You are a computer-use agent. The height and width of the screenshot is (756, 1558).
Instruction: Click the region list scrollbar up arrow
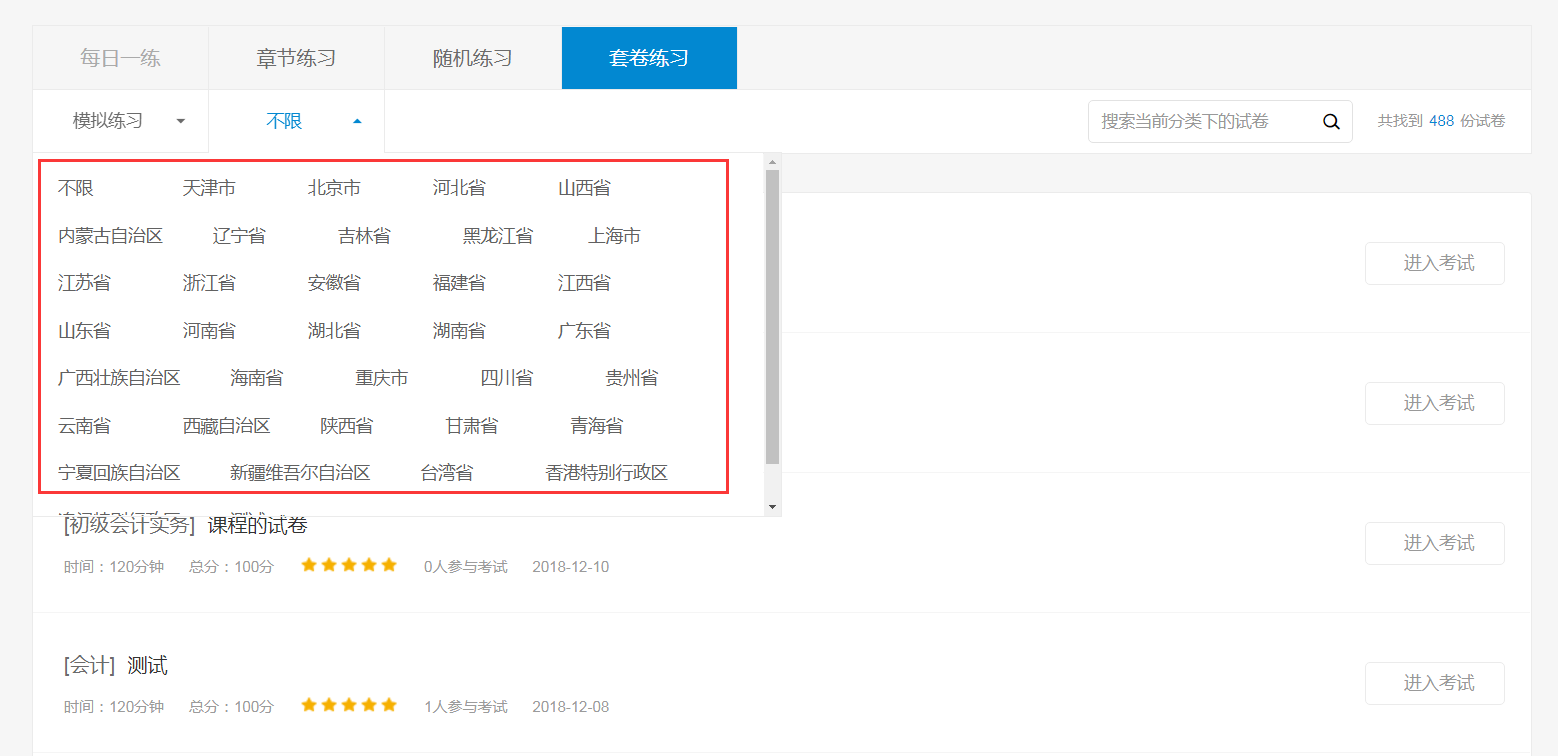[x=772, y=161]
